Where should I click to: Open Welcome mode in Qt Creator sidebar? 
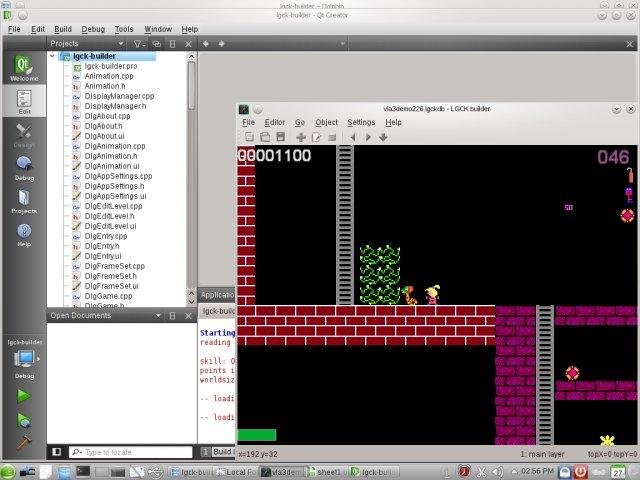coord(24,68)
